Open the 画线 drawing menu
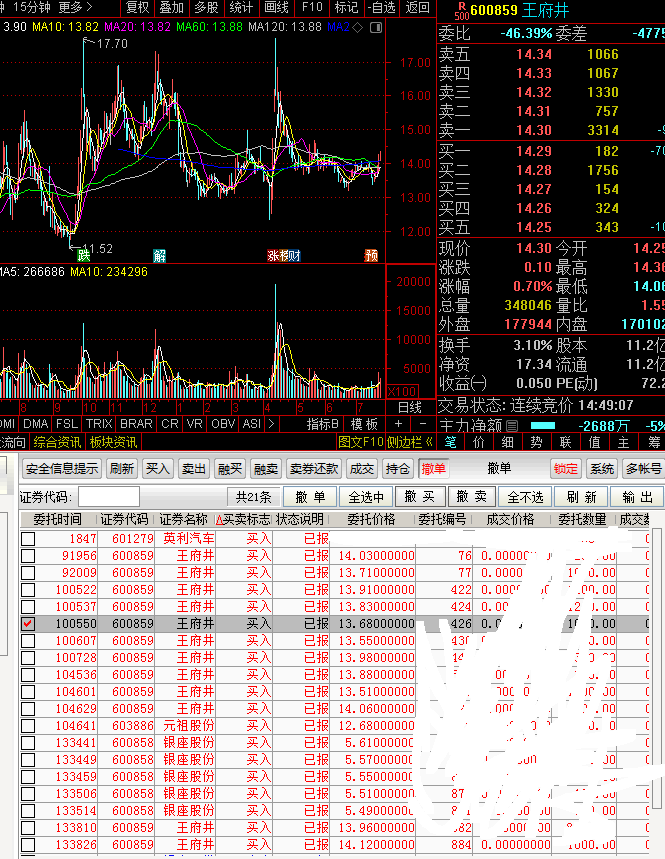The height and width of the screenshot is (859, 665). 276,7
